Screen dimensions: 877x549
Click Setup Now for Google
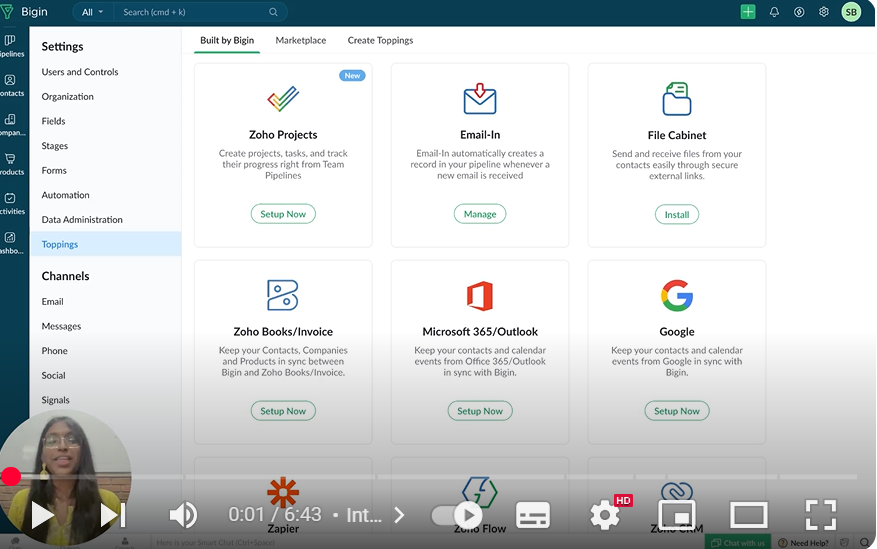677,410
